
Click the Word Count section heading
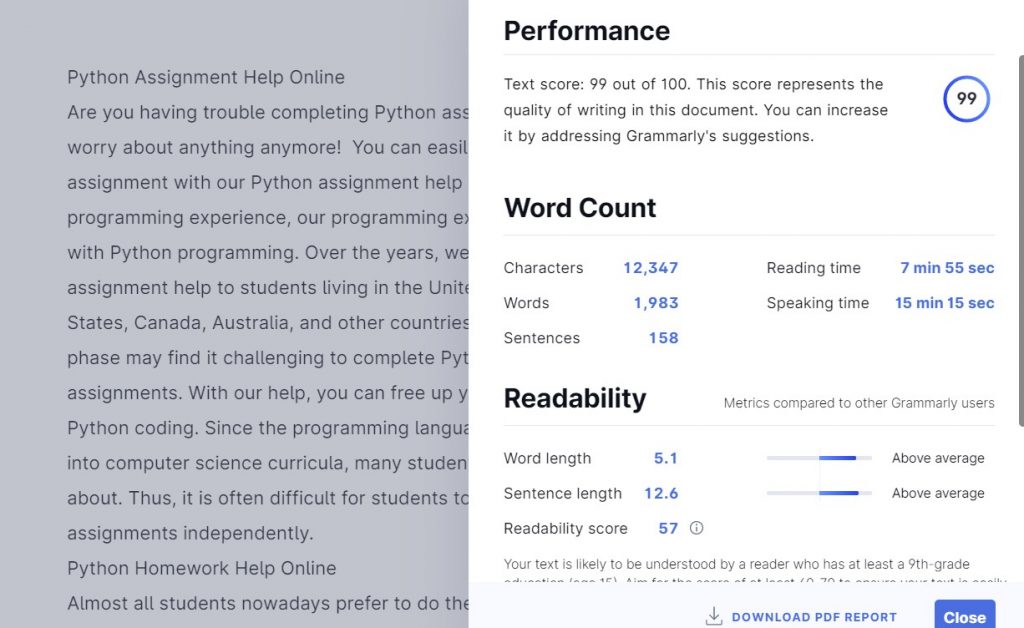[x=580, y=208]
